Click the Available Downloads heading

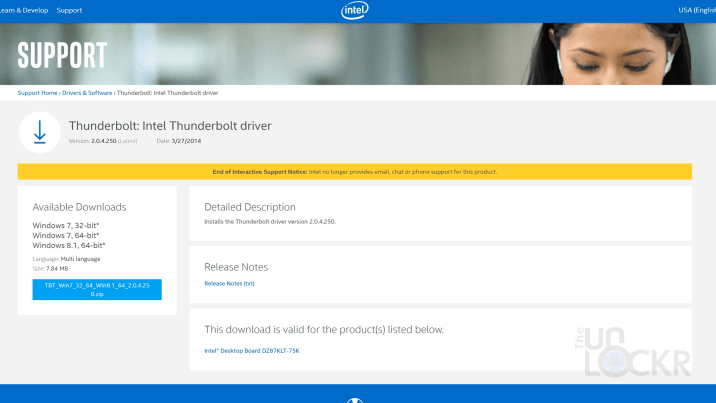79,207
